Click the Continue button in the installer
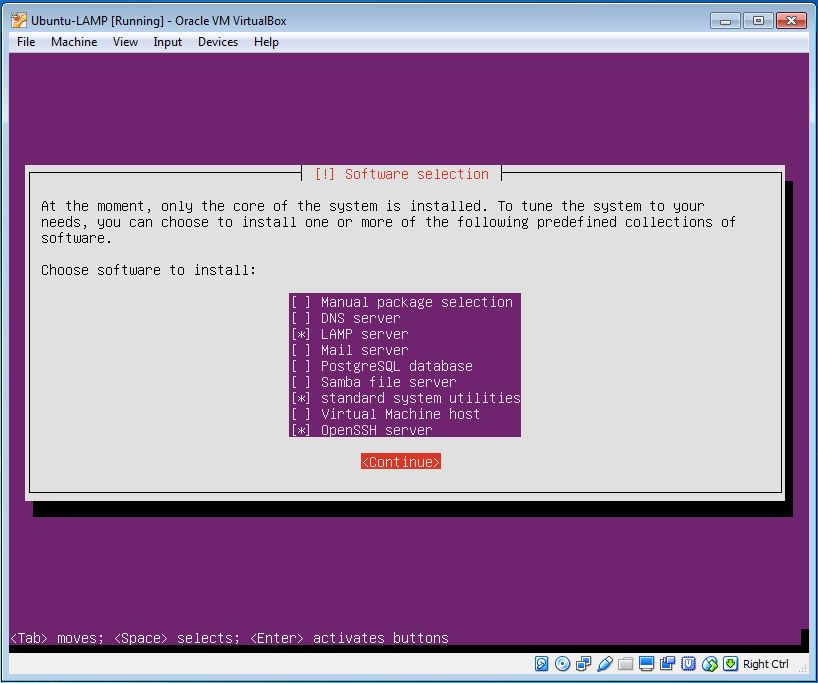 [401, 462]
